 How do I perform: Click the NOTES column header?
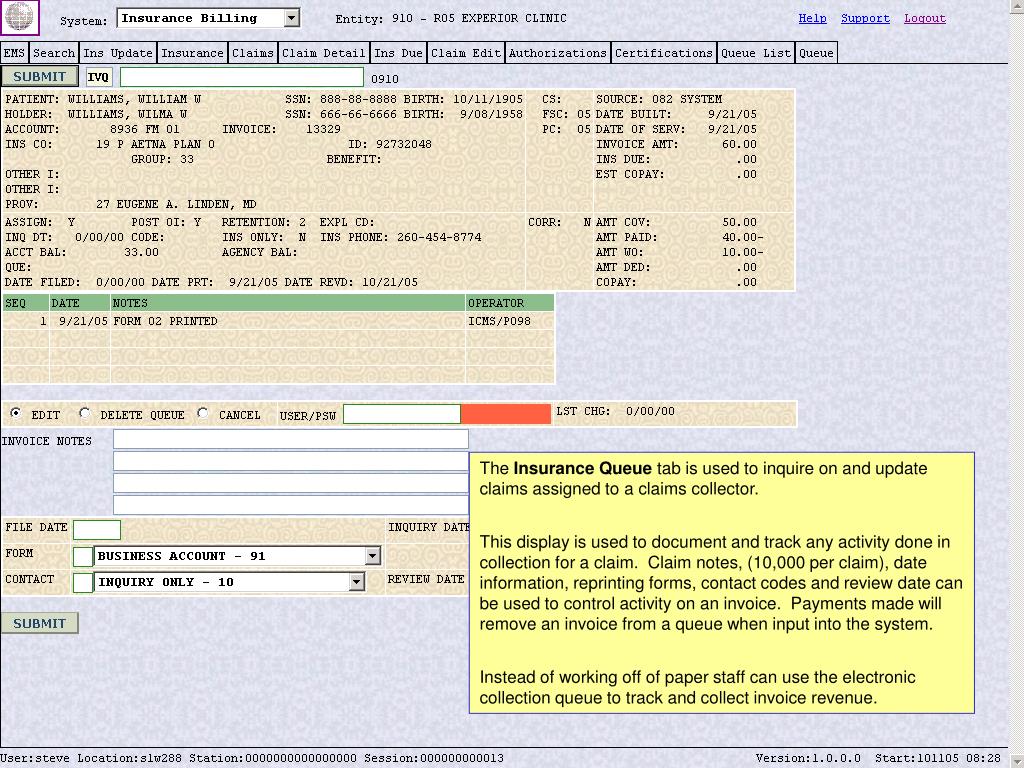(x=288, y=303)
